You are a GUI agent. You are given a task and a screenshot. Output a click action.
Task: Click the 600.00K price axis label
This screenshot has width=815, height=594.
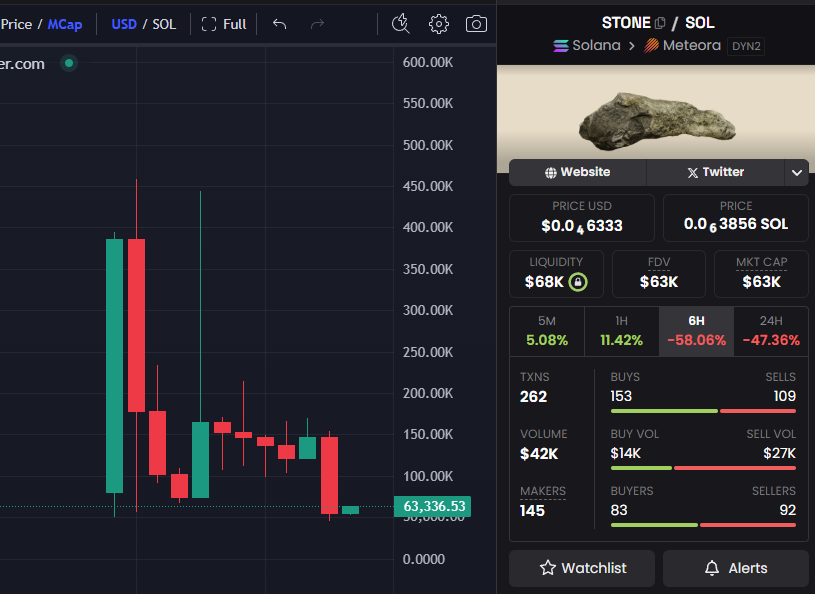428,62
